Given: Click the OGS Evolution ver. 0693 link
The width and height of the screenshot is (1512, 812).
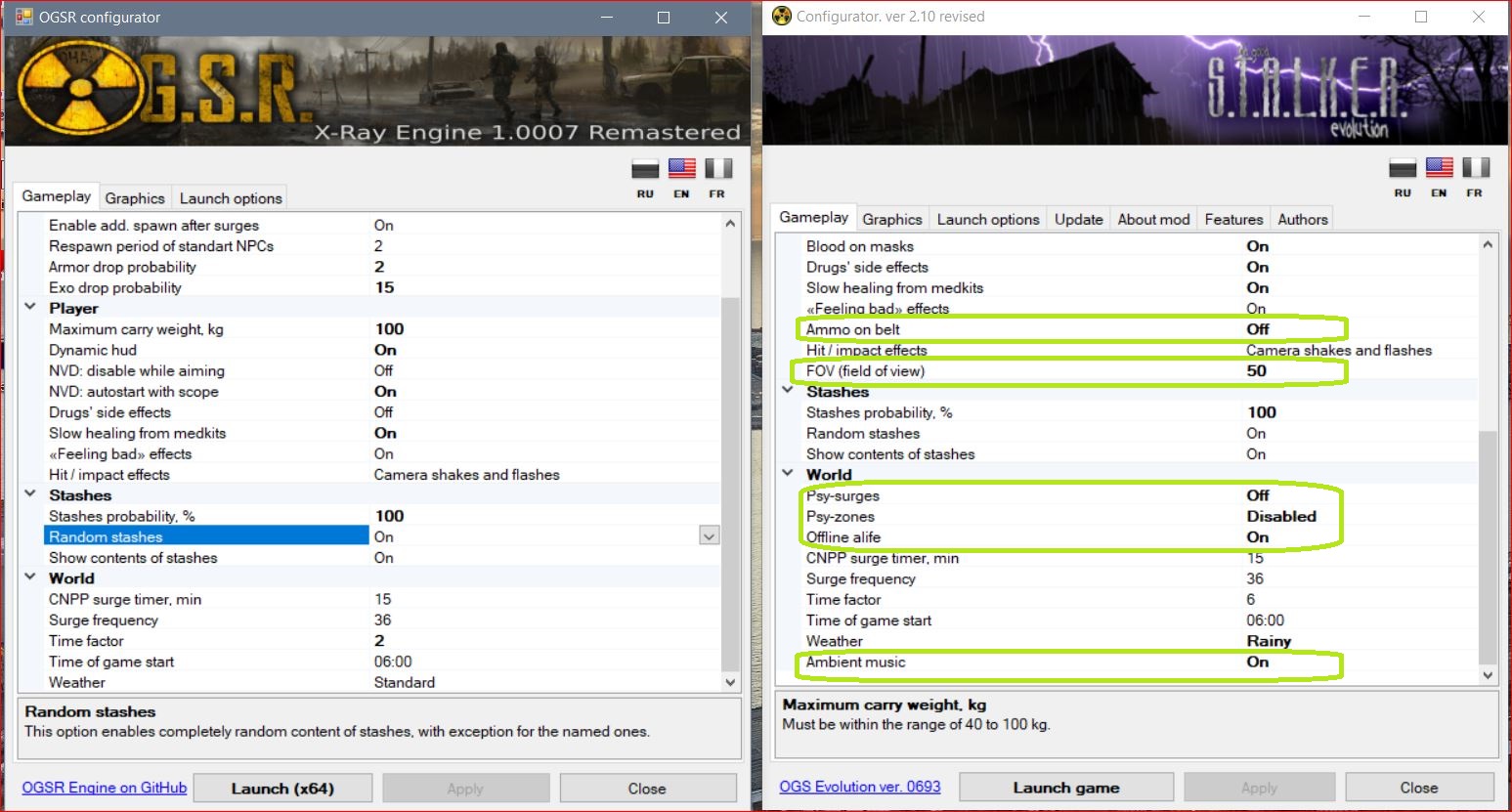Looking at the screenshot, I should click(860, 787).
